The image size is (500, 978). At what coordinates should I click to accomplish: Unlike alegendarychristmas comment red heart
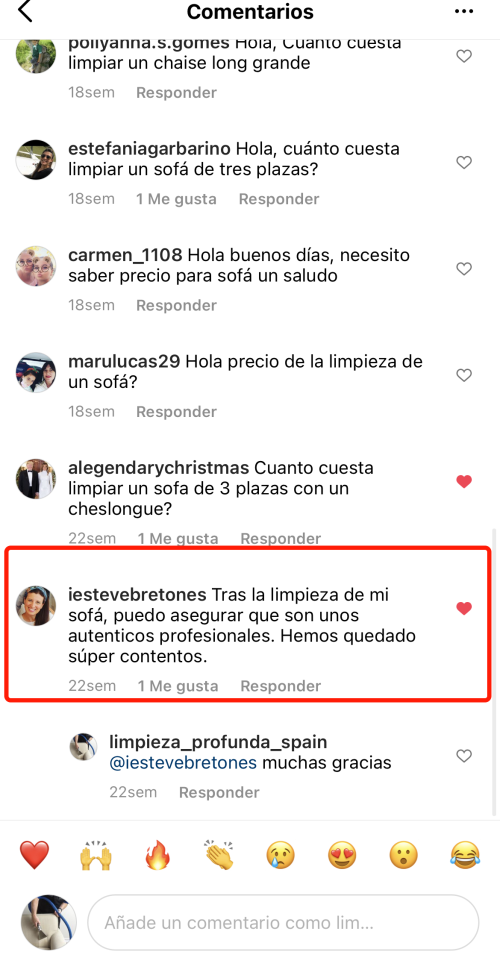click(464, 482)
